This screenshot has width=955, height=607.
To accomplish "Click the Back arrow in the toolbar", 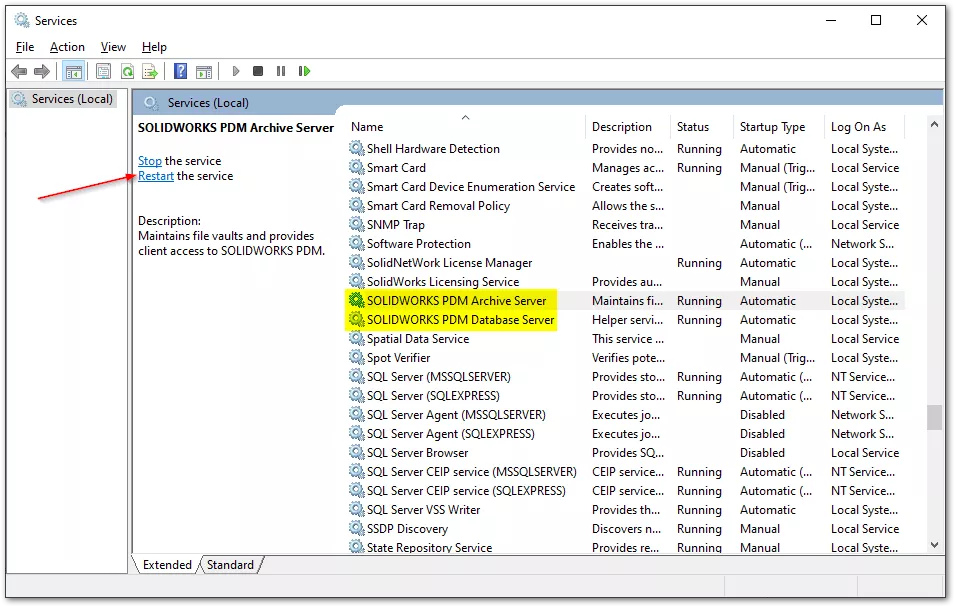I will tap(19, 71).
